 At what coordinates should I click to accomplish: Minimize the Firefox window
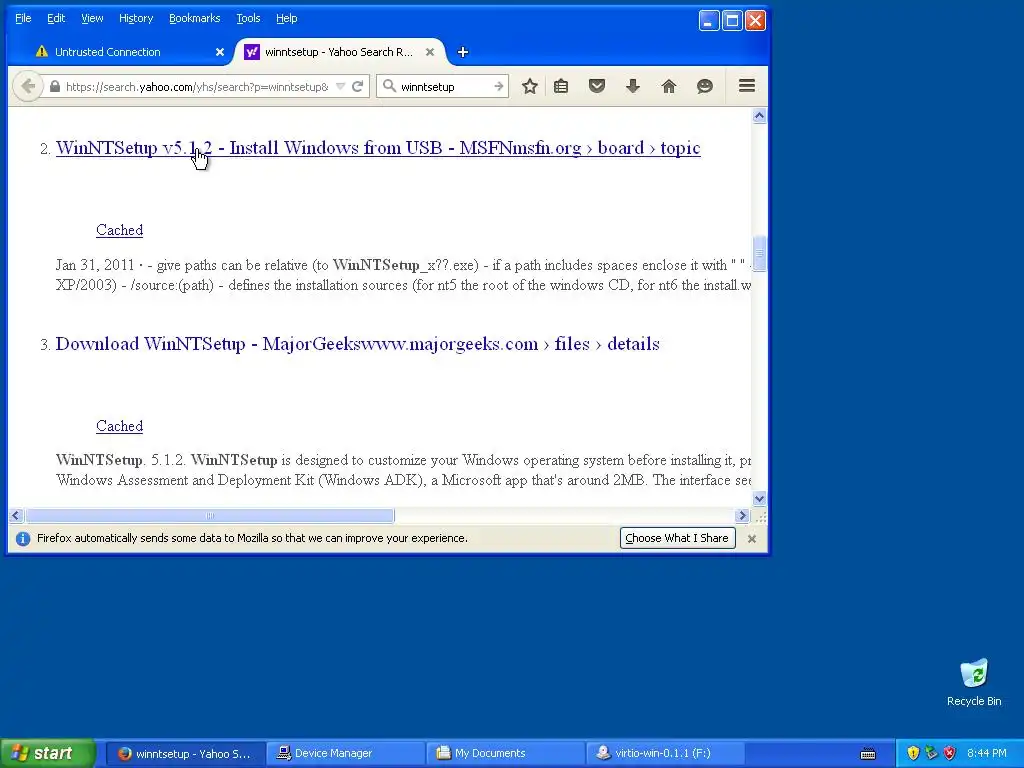point(709,20)
